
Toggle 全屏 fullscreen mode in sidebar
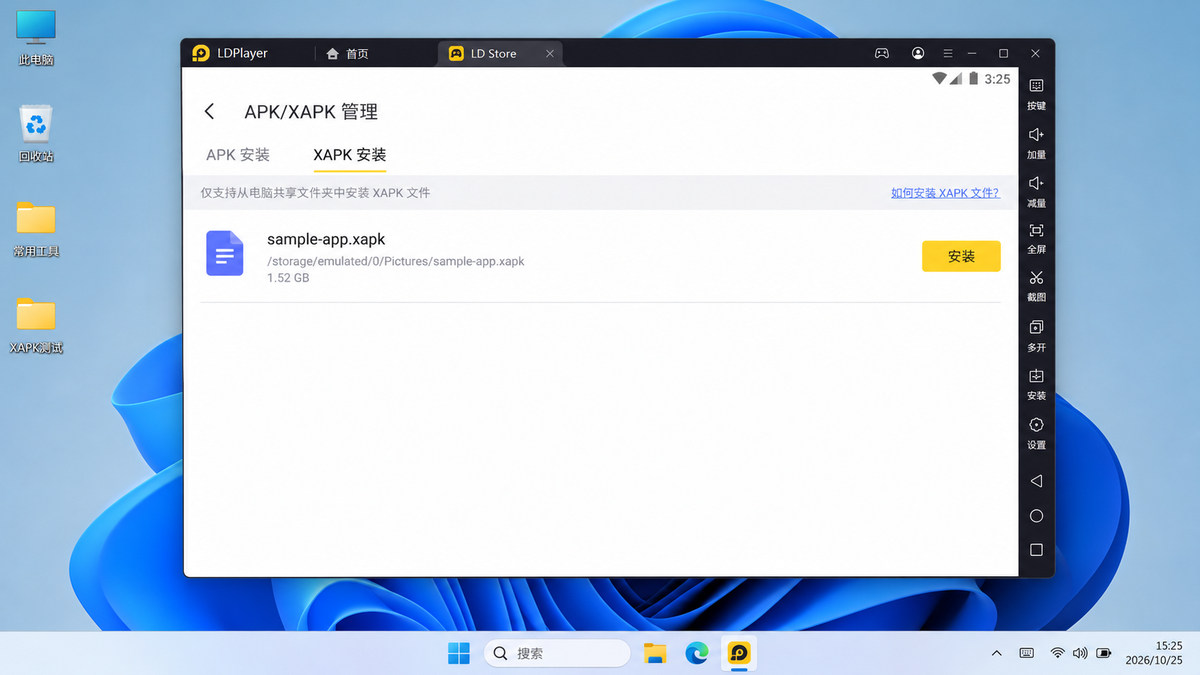pyautogui.click(x=1036, y=239)
